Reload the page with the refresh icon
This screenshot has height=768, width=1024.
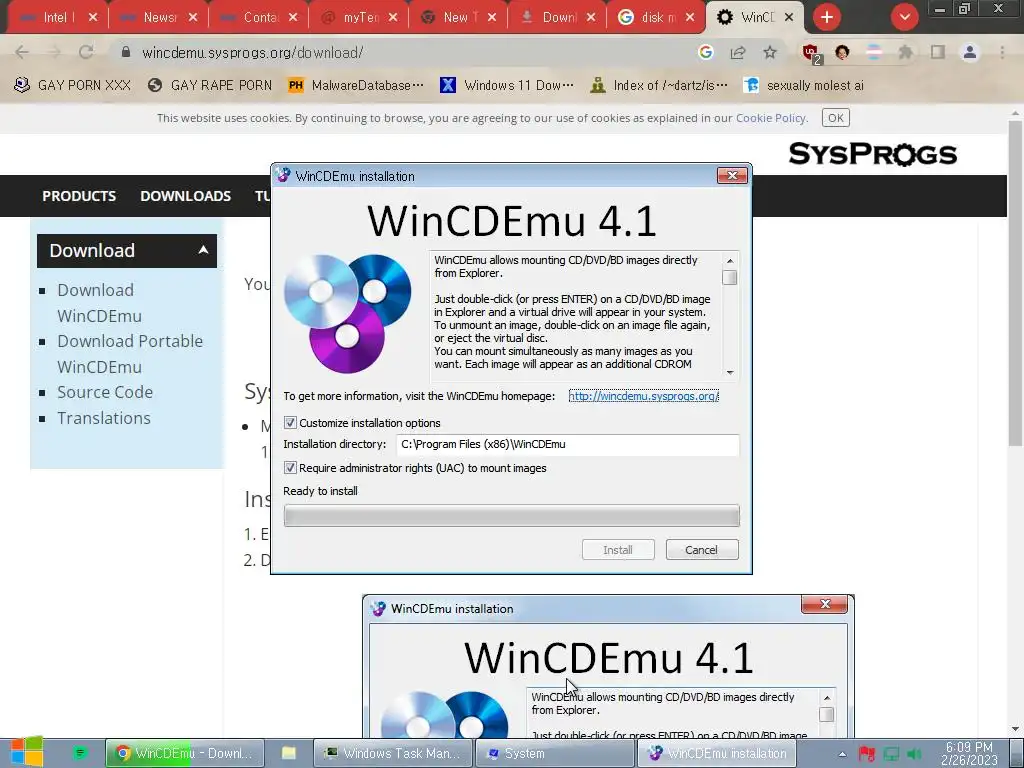86,52
